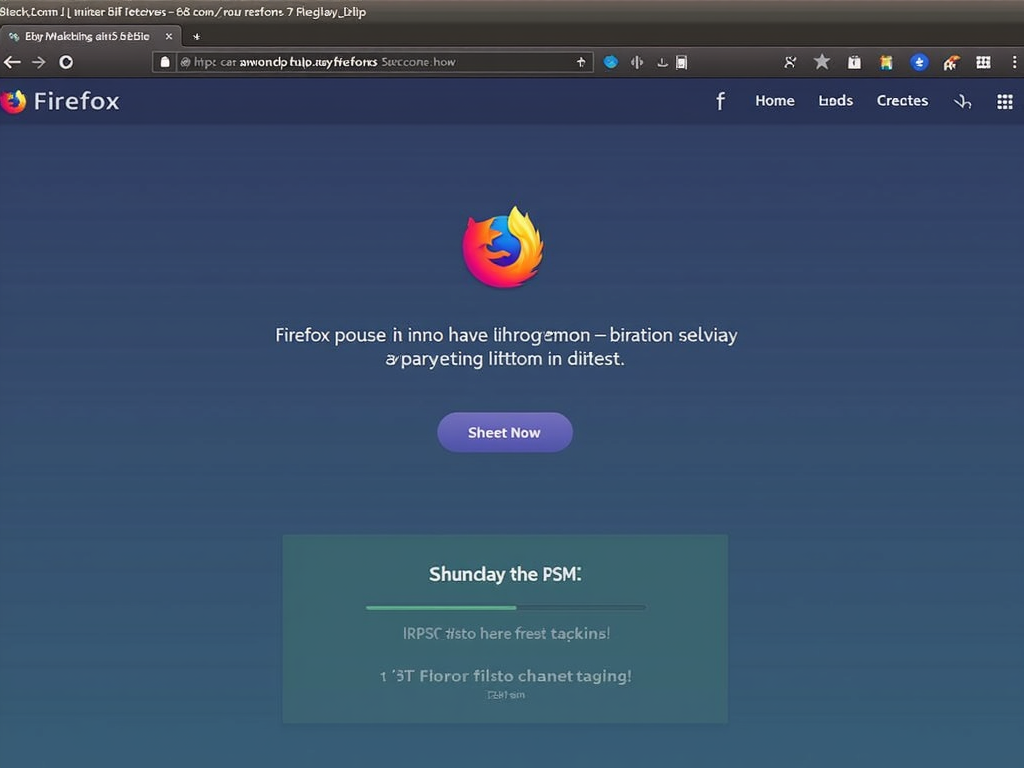This screenshot has width=1024, height=768.
Task: Open the browser vertical dots menu
Action: coord(1014,62)
